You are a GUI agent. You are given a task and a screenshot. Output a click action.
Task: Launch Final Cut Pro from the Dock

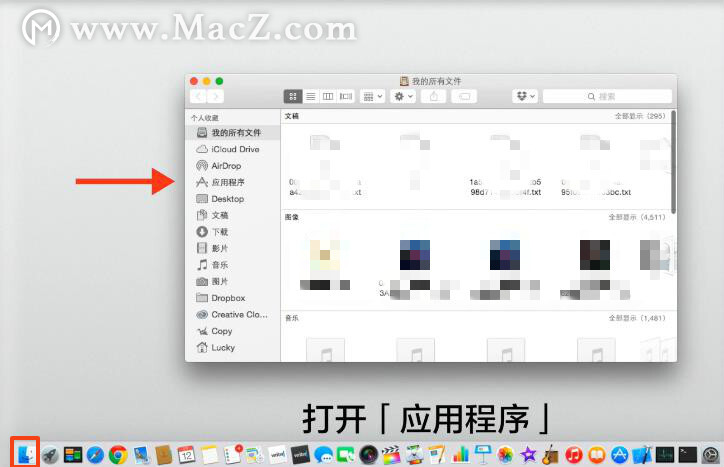(x=392, y=455)
